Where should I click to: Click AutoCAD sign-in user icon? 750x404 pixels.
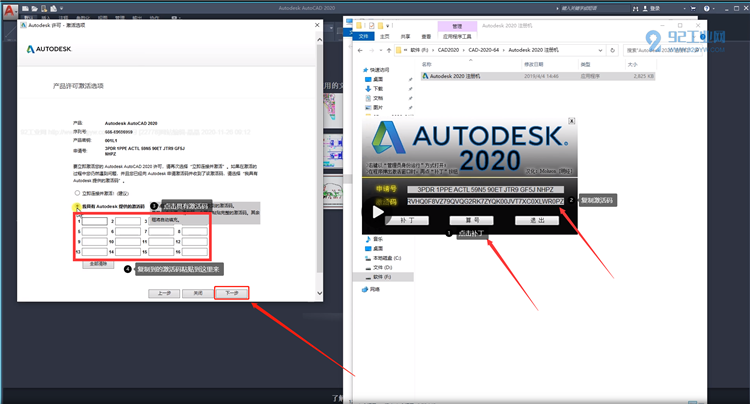pos(645,8)
